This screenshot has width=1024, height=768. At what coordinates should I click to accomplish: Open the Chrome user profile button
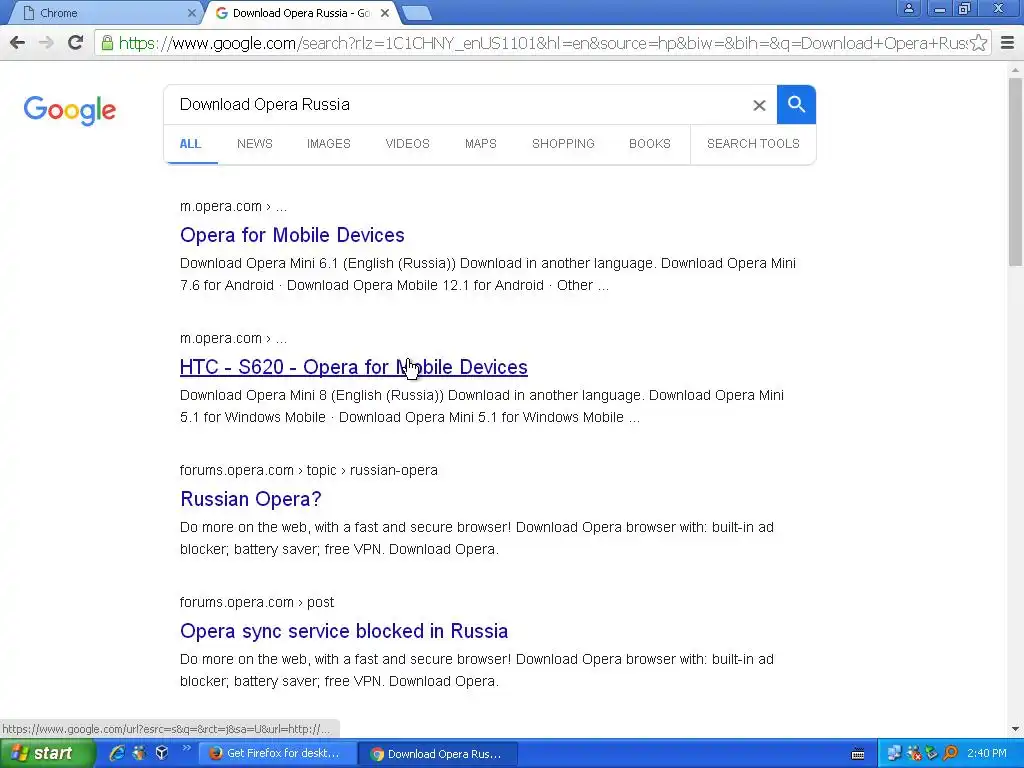pyautogui.click(x=908, y=8)
